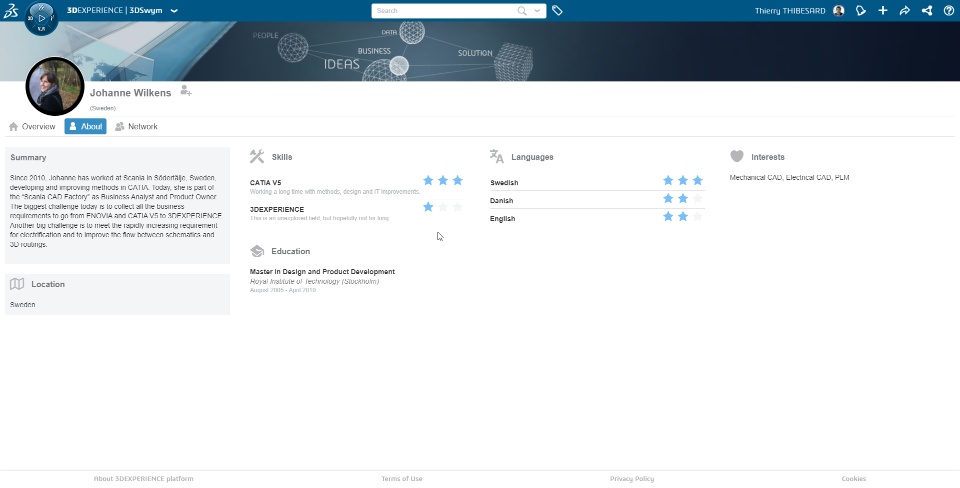Click the CATIA V5 skill name
Screen dimensions: 960x488
pos(266,182)
